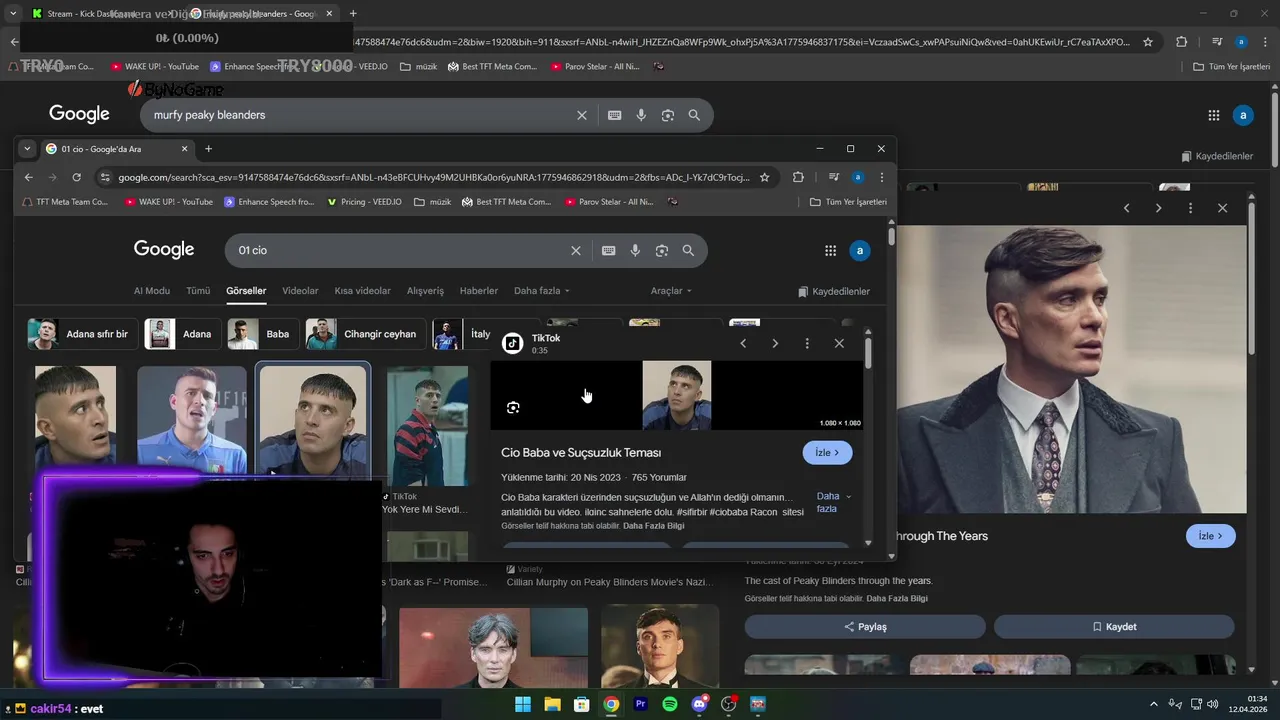1280x720 pixels.
Task: Open three-dot options in TikTok preview panel
Action: click(x=807, y=343)
